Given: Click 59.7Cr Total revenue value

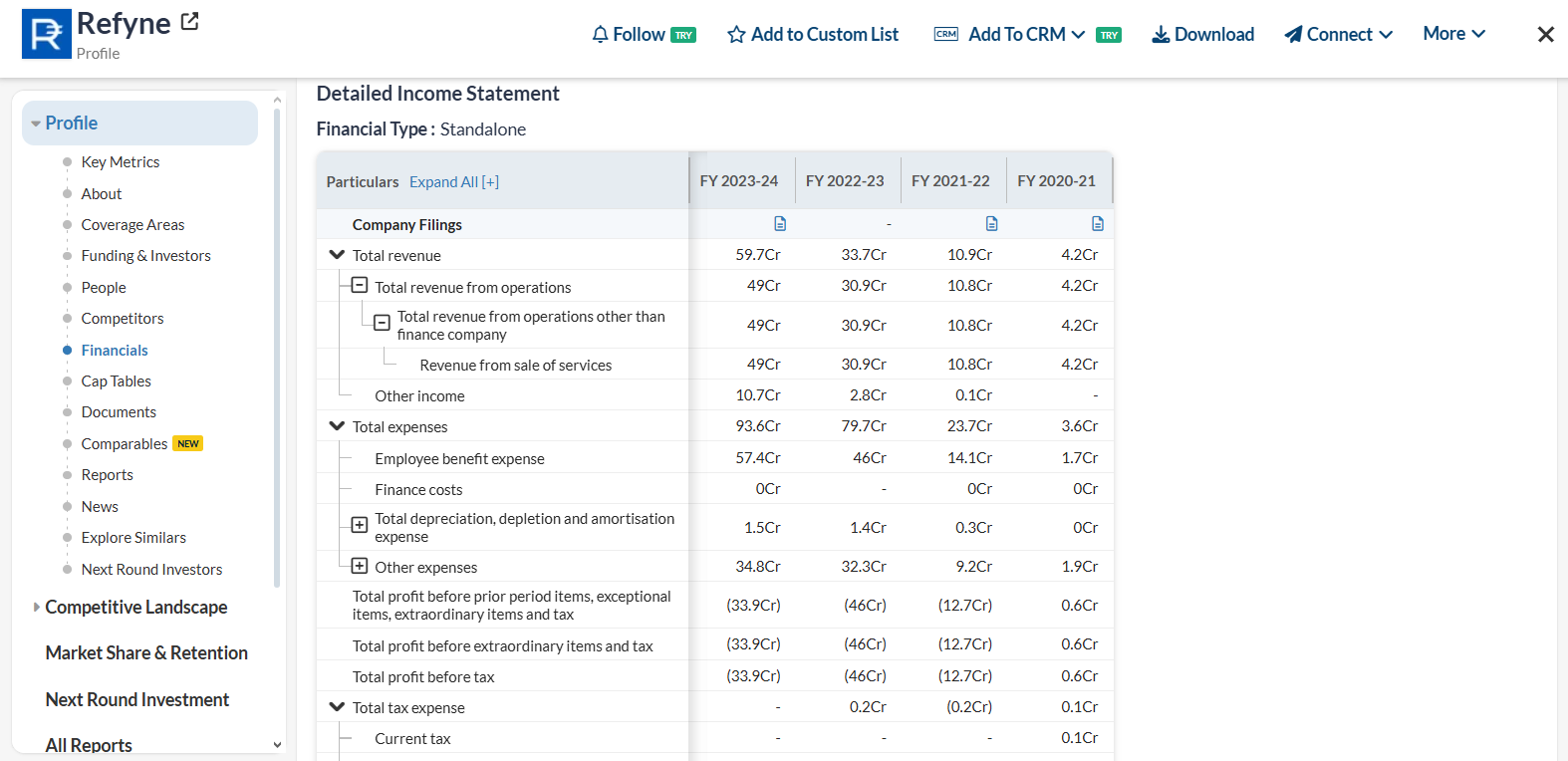Looking at the screenshot, I should [758, 255].
